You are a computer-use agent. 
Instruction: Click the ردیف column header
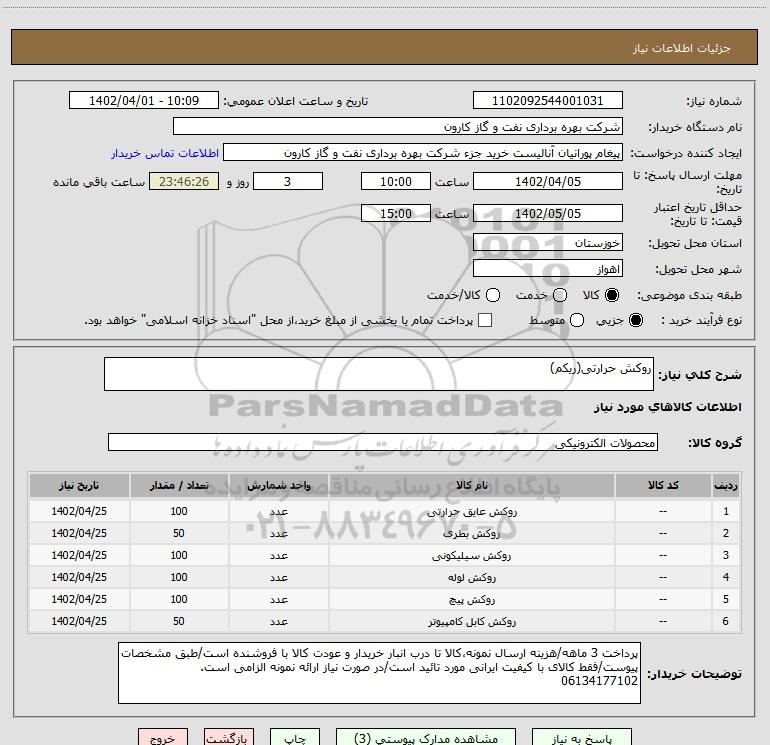(726, 485)
